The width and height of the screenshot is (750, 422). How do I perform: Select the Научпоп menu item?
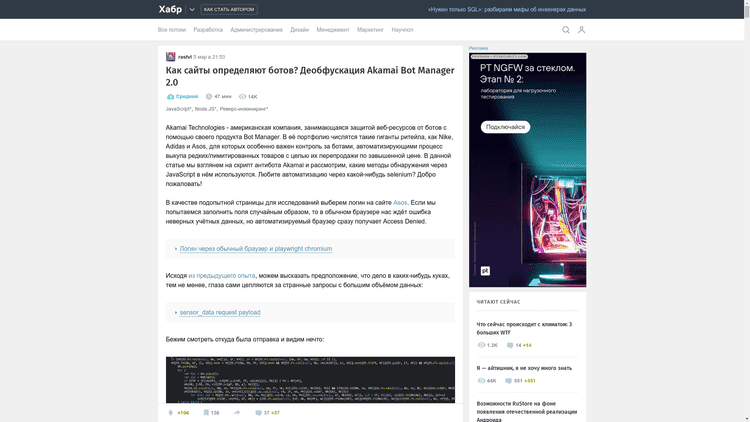coord(402,30)
